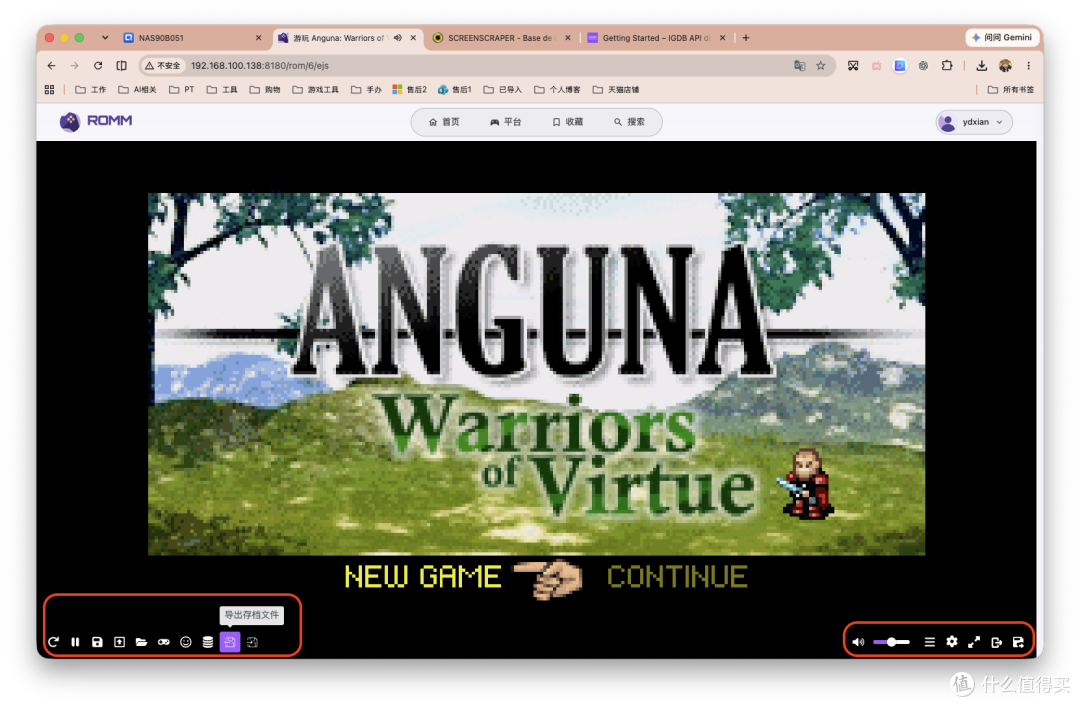Select NEW GAME on the title screen

[423, 577]
